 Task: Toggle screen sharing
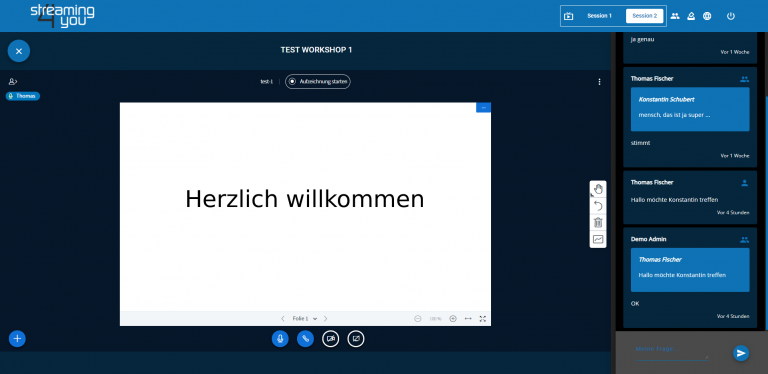(356, 338)
